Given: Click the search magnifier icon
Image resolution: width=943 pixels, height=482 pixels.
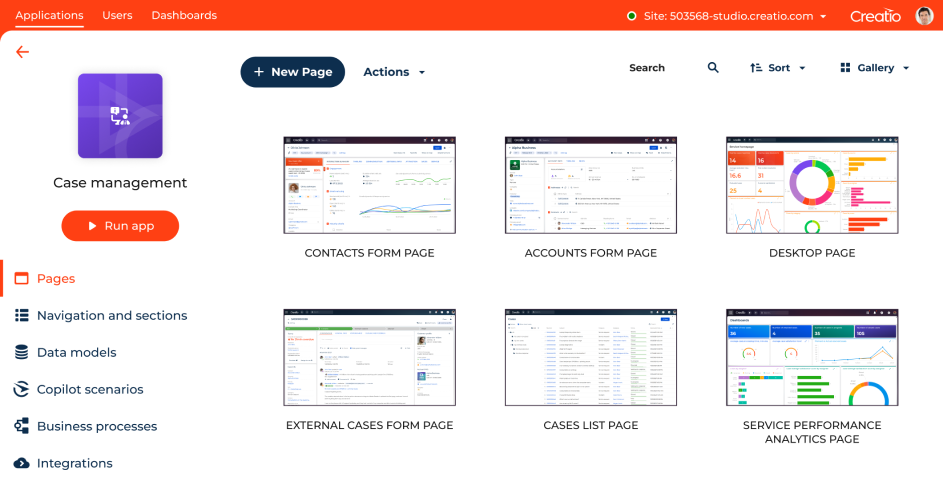Looking at the screenshot, I should (713, 68).
